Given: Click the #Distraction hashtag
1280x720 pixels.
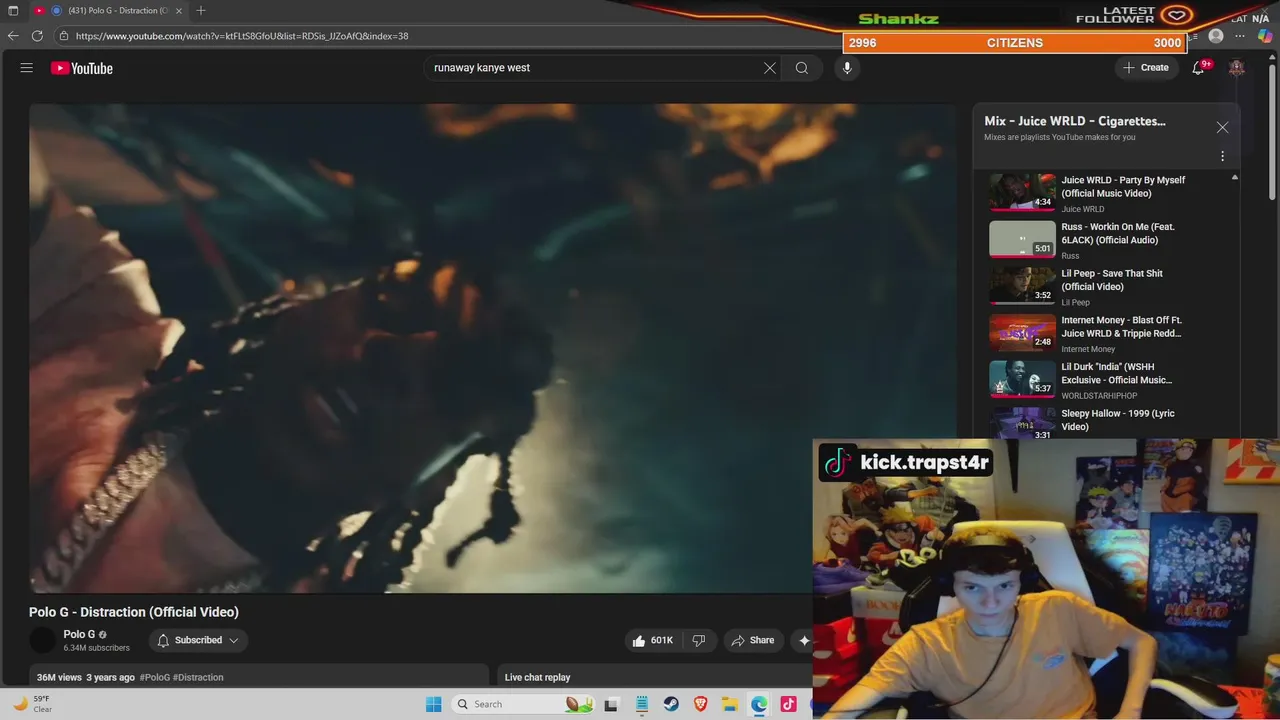Looking at the screenshot, I should coord(198,677).
